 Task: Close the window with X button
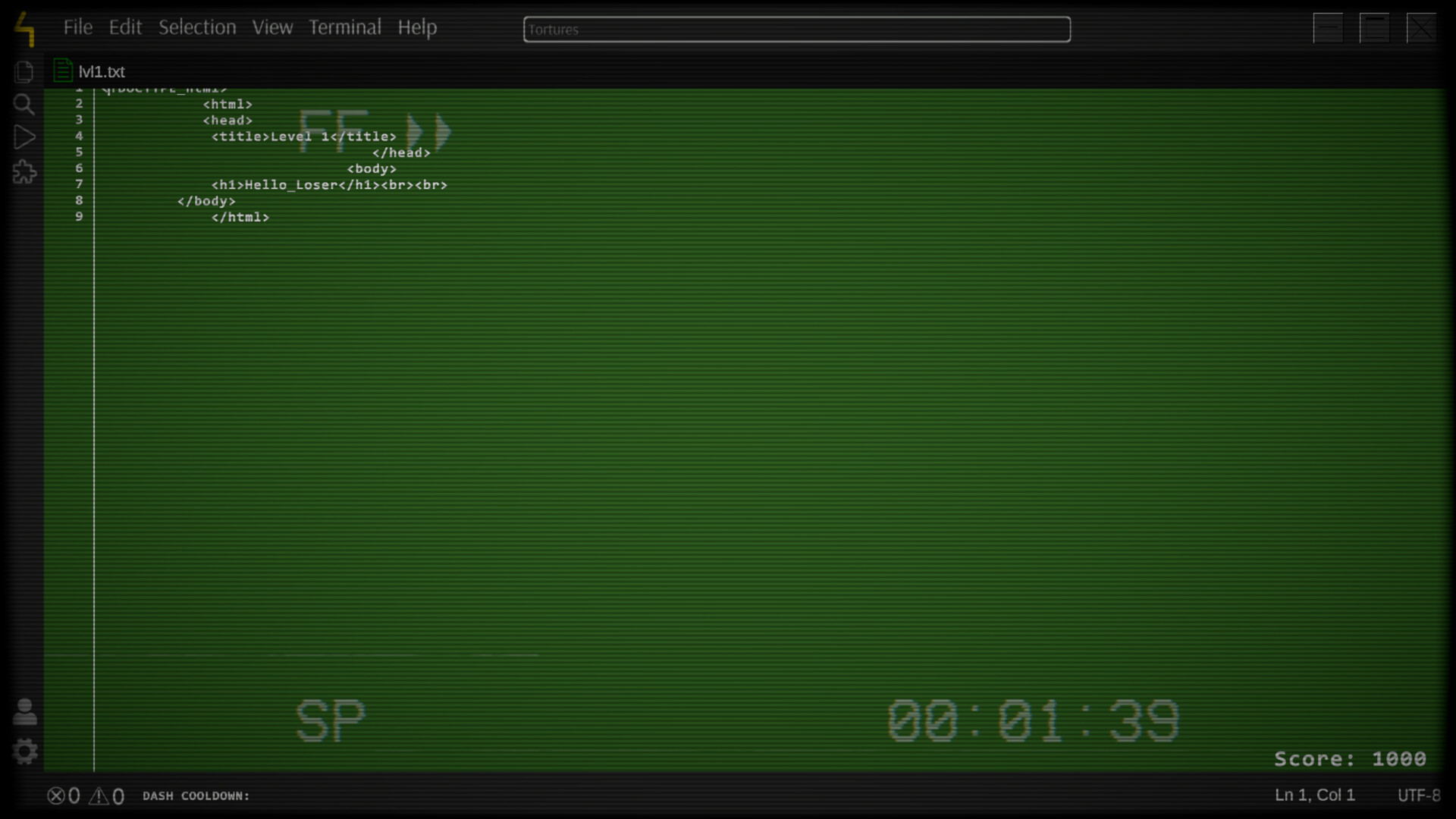1421,28
